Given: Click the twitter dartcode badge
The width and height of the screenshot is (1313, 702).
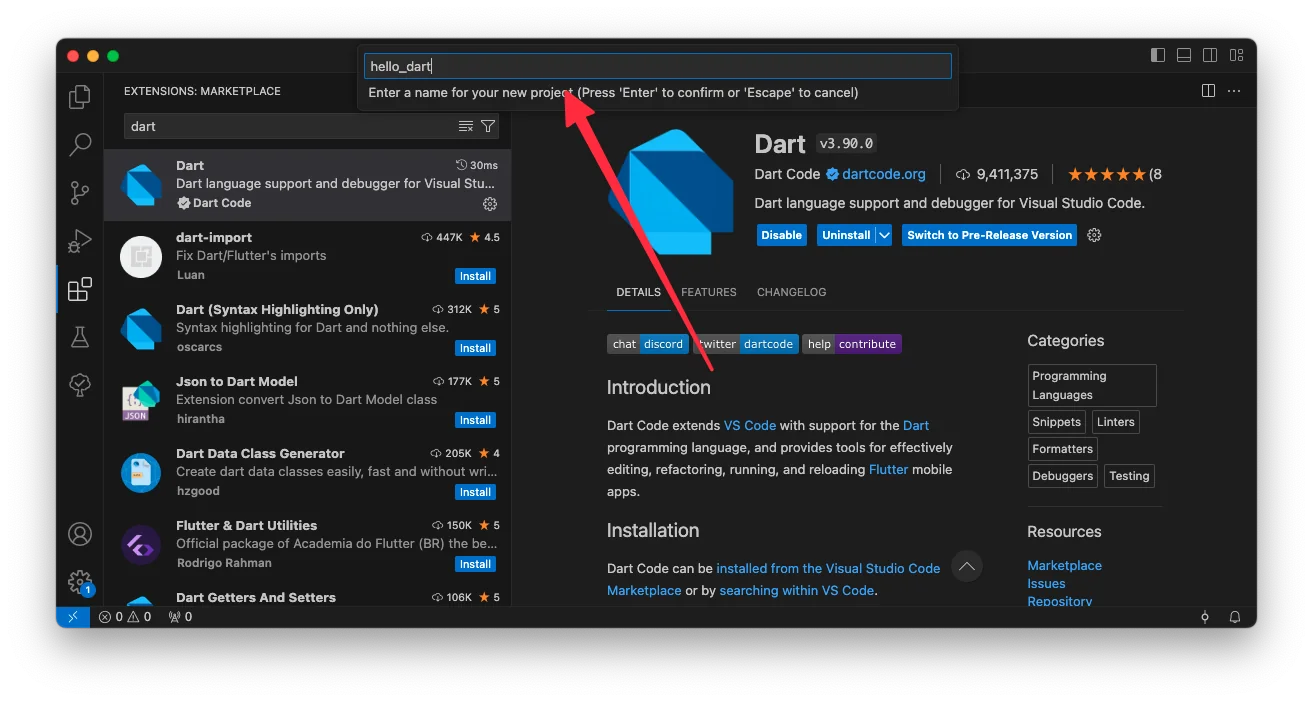Looking at the screenshot, I should coord(746,344).
